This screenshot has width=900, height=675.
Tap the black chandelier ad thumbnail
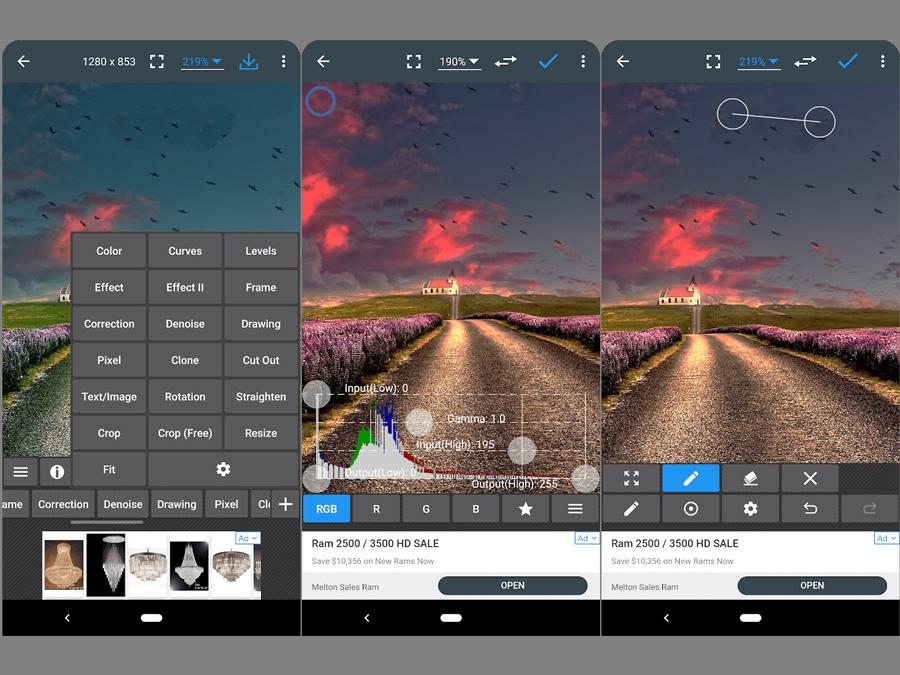[106, 565]
